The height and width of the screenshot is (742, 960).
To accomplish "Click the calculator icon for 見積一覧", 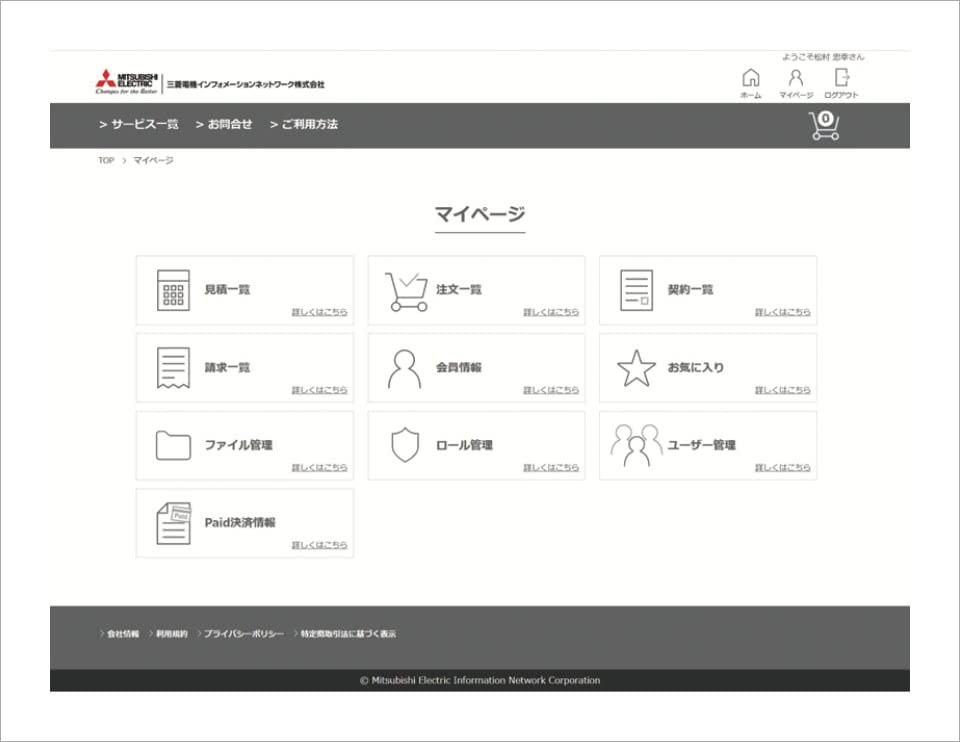I will (173, 290).
